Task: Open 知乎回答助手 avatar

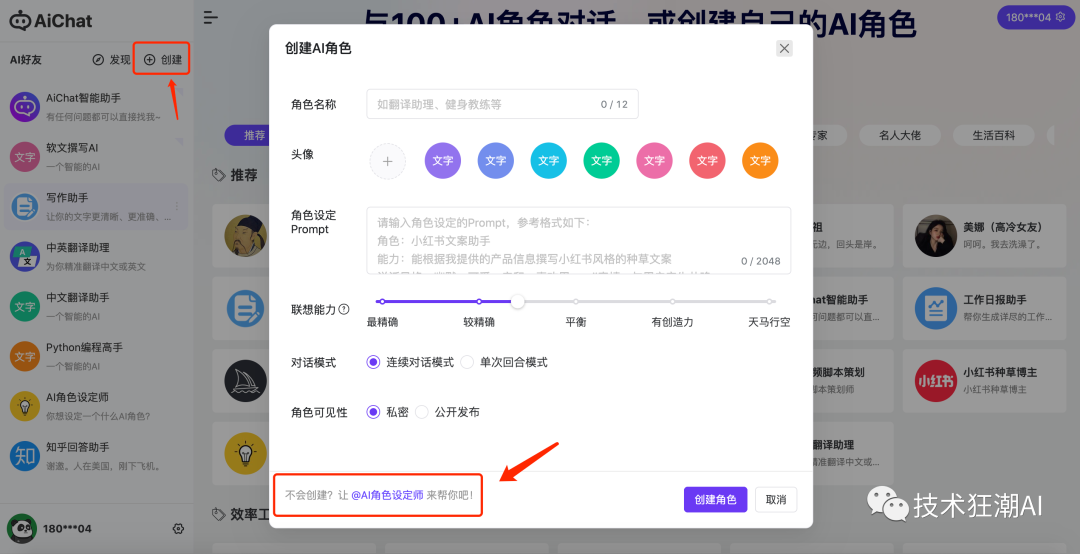Action: [x=25, y=456]
